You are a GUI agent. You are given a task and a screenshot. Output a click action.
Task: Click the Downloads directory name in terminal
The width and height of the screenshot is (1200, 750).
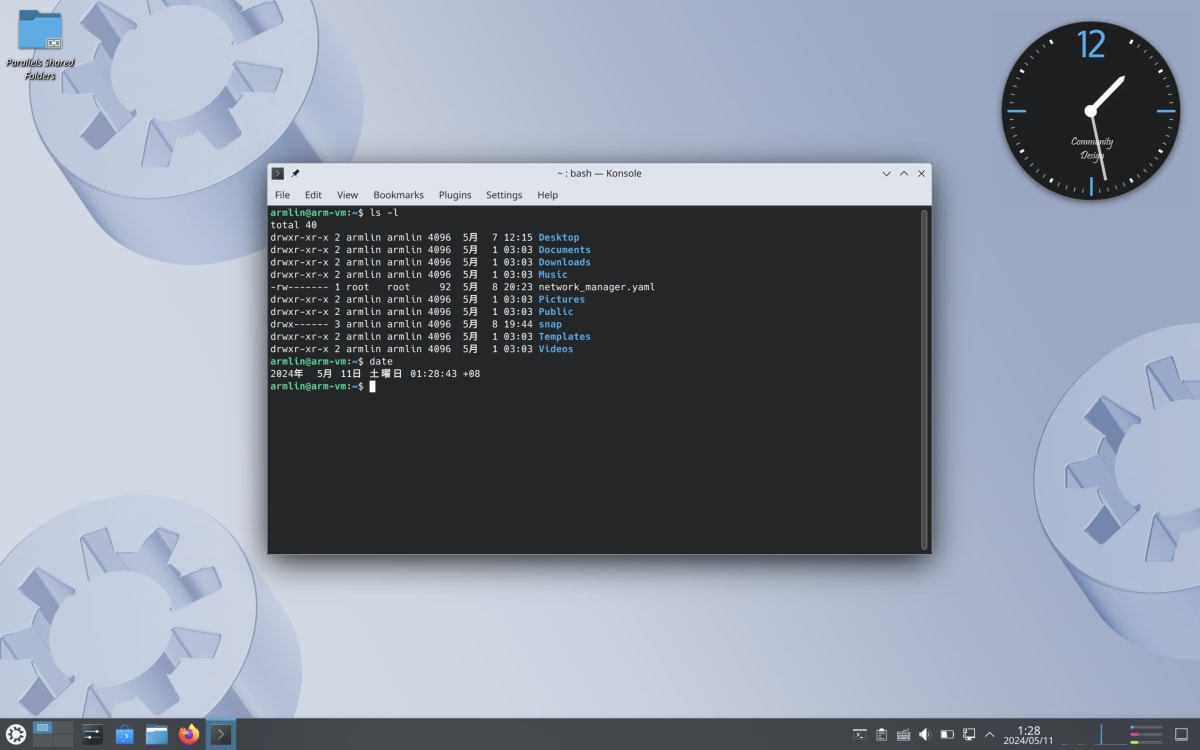pyautogui.click(x=565, y=262)
